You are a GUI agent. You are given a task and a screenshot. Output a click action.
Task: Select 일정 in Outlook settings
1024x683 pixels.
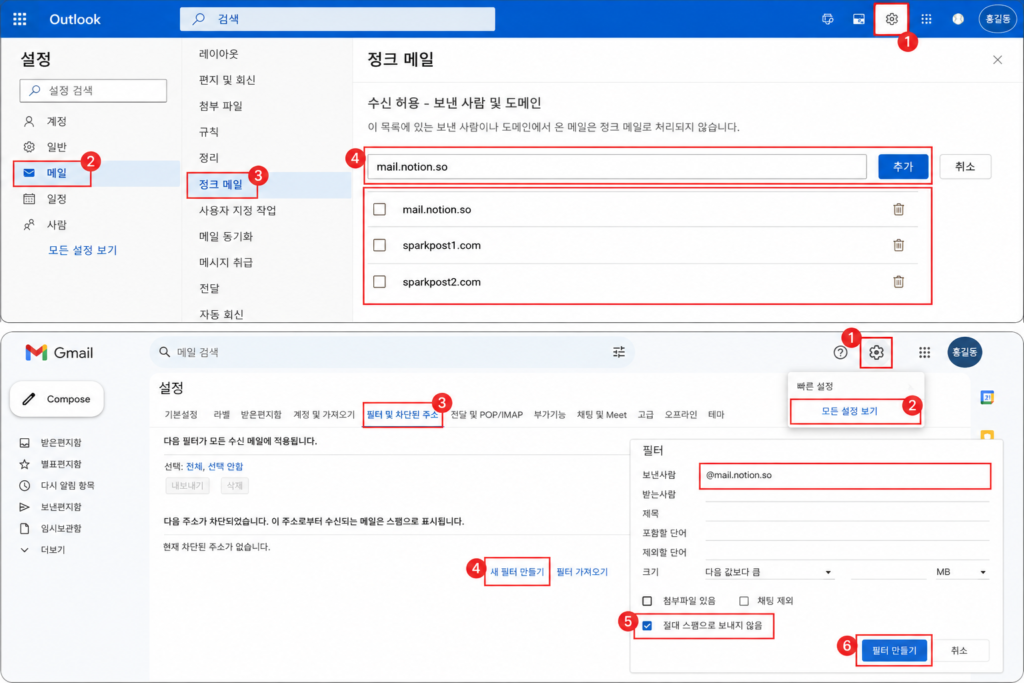coord(56,199)
